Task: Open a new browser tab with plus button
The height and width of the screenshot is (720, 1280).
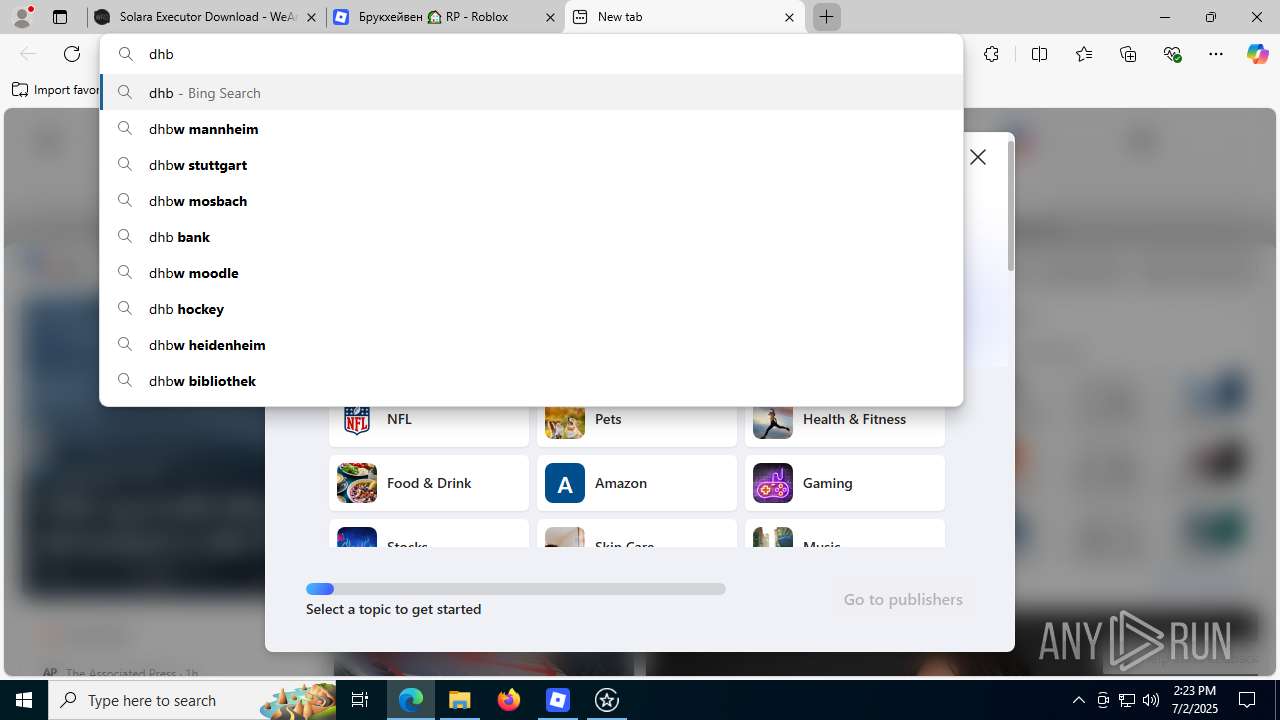Action: pyautogui.click(x=827, y=17)
